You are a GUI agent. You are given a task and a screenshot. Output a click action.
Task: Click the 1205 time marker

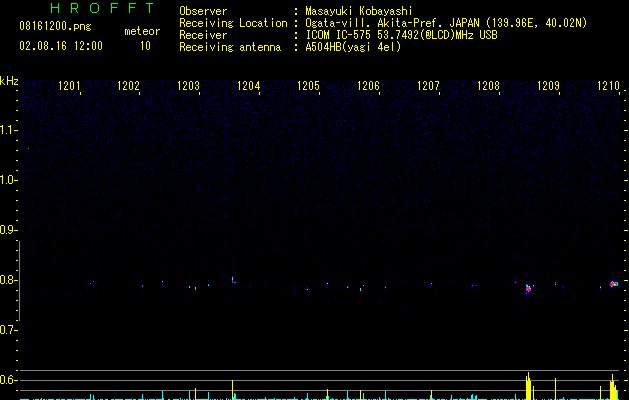[308, 86]
